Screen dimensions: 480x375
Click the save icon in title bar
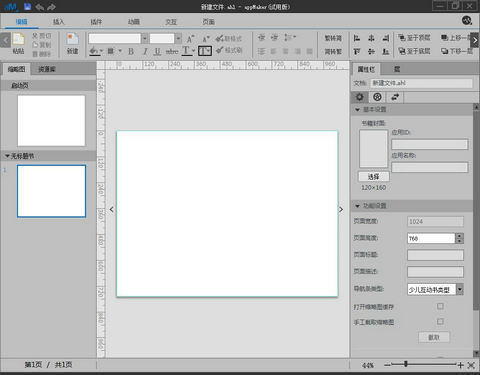tap(27, 6)
